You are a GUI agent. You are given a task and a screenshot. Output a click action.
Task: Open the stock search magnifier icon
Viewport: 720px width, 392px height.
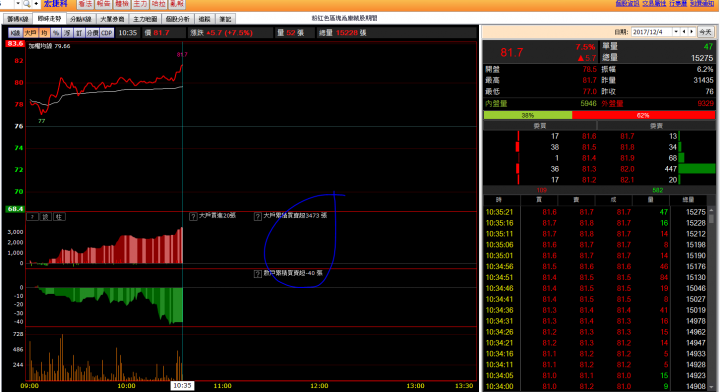[x=27, y=3]
